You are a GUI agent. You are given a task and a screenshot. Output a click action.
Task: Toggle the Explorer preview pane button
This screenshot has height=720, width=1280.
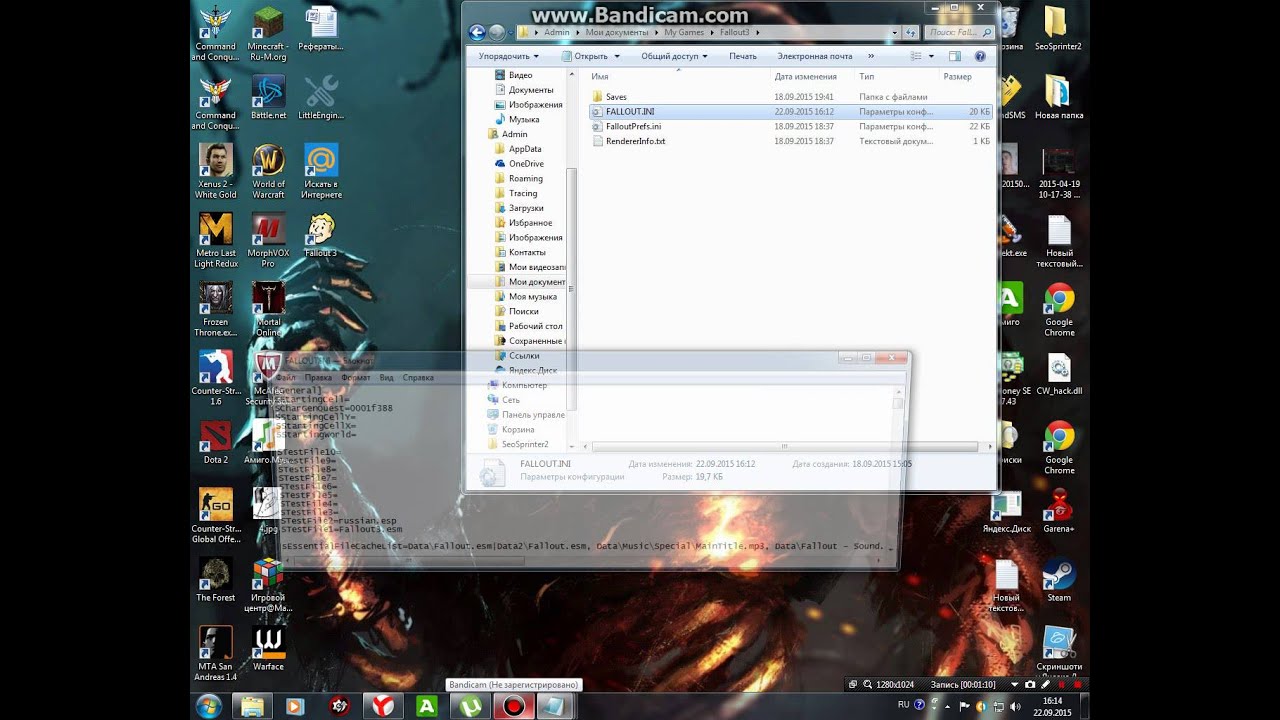[x=954, y=56]
